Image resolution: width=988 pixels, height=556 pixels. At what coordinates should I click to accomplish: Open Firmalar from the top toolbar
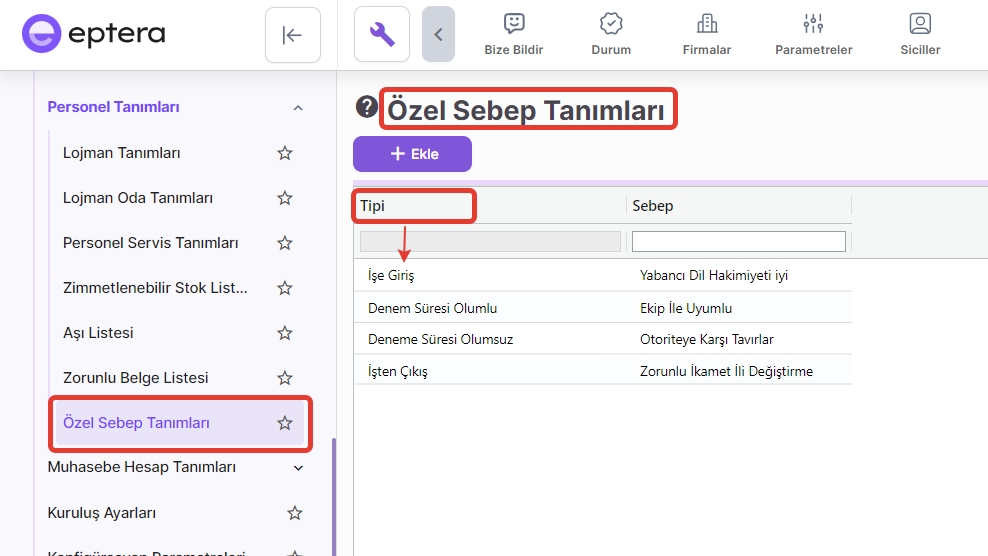707,33
